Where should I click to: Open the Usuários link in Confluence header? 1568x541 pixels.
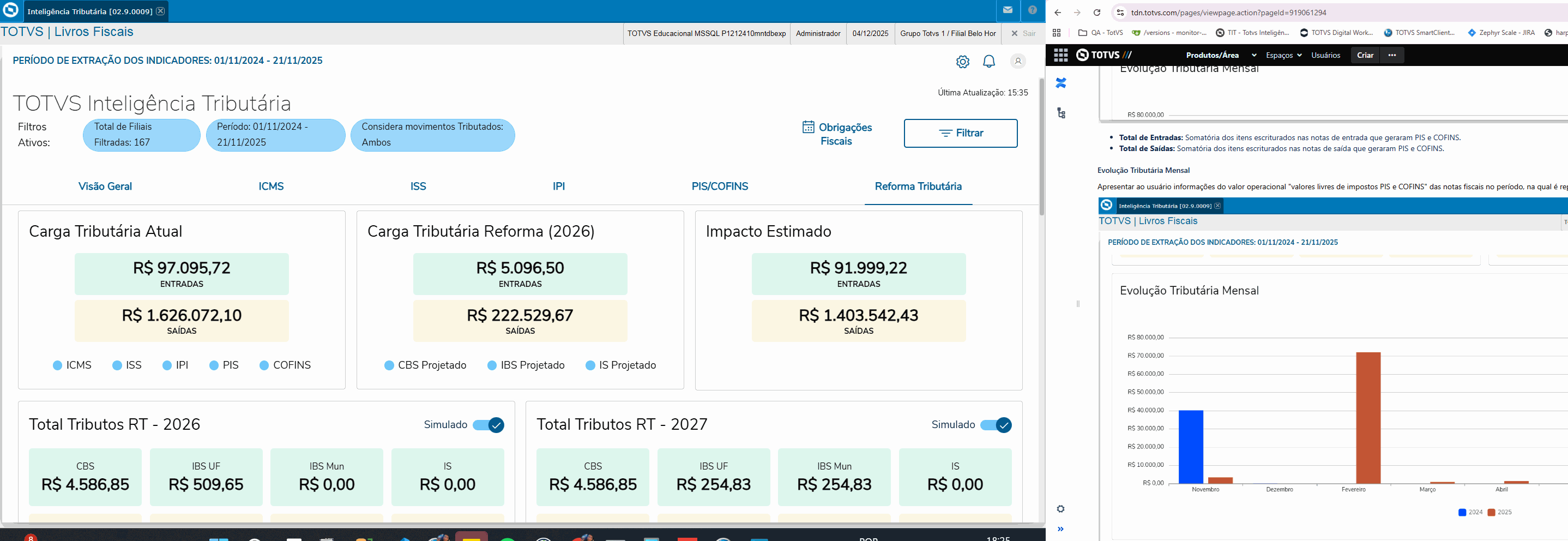(1326, 56)
